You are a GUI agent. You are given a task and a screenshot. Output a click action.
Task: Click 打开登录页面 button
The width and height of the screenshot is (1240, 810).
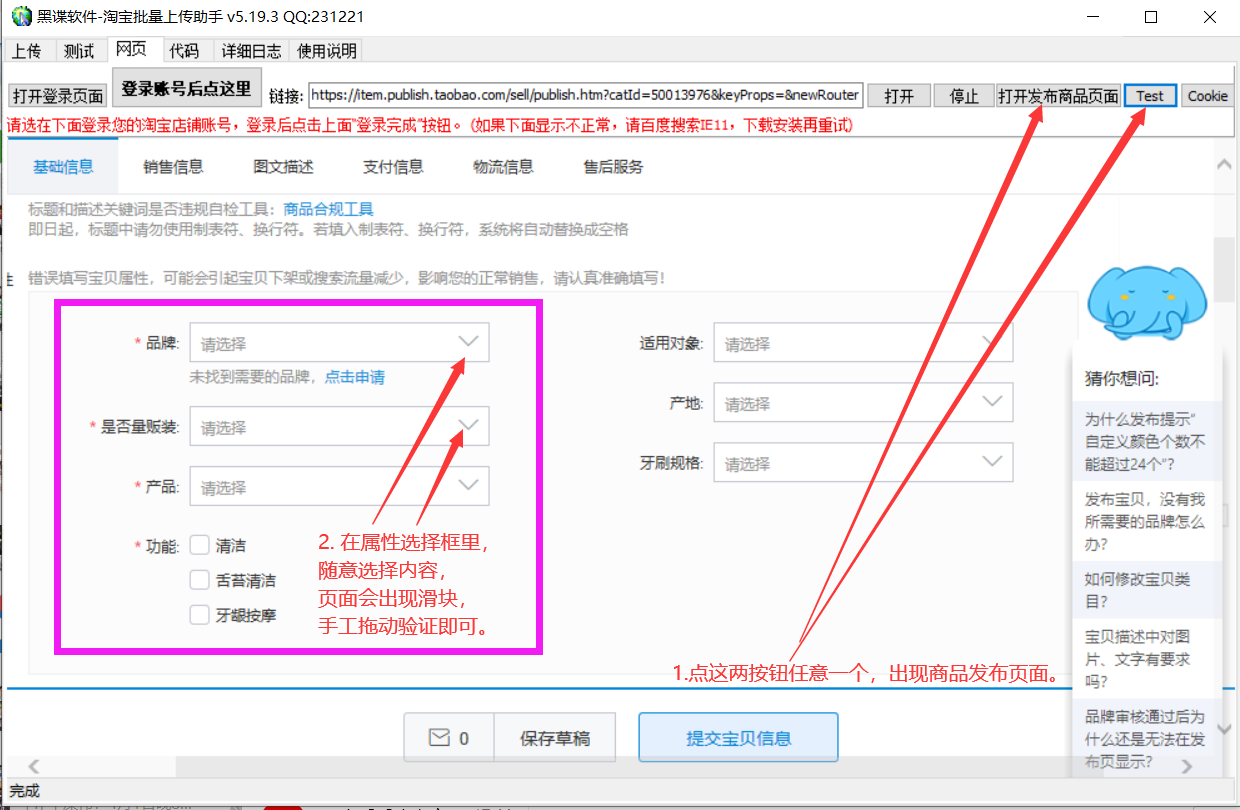pos(57,96)
